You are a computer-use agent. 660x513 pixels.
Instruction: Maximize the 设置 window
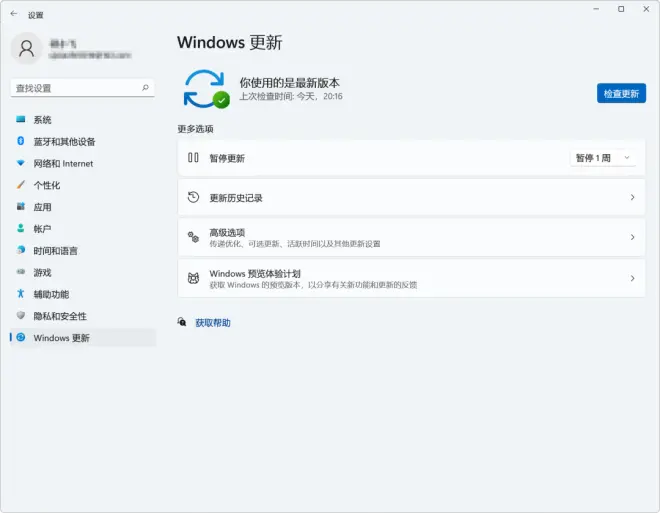pos(621,9)
